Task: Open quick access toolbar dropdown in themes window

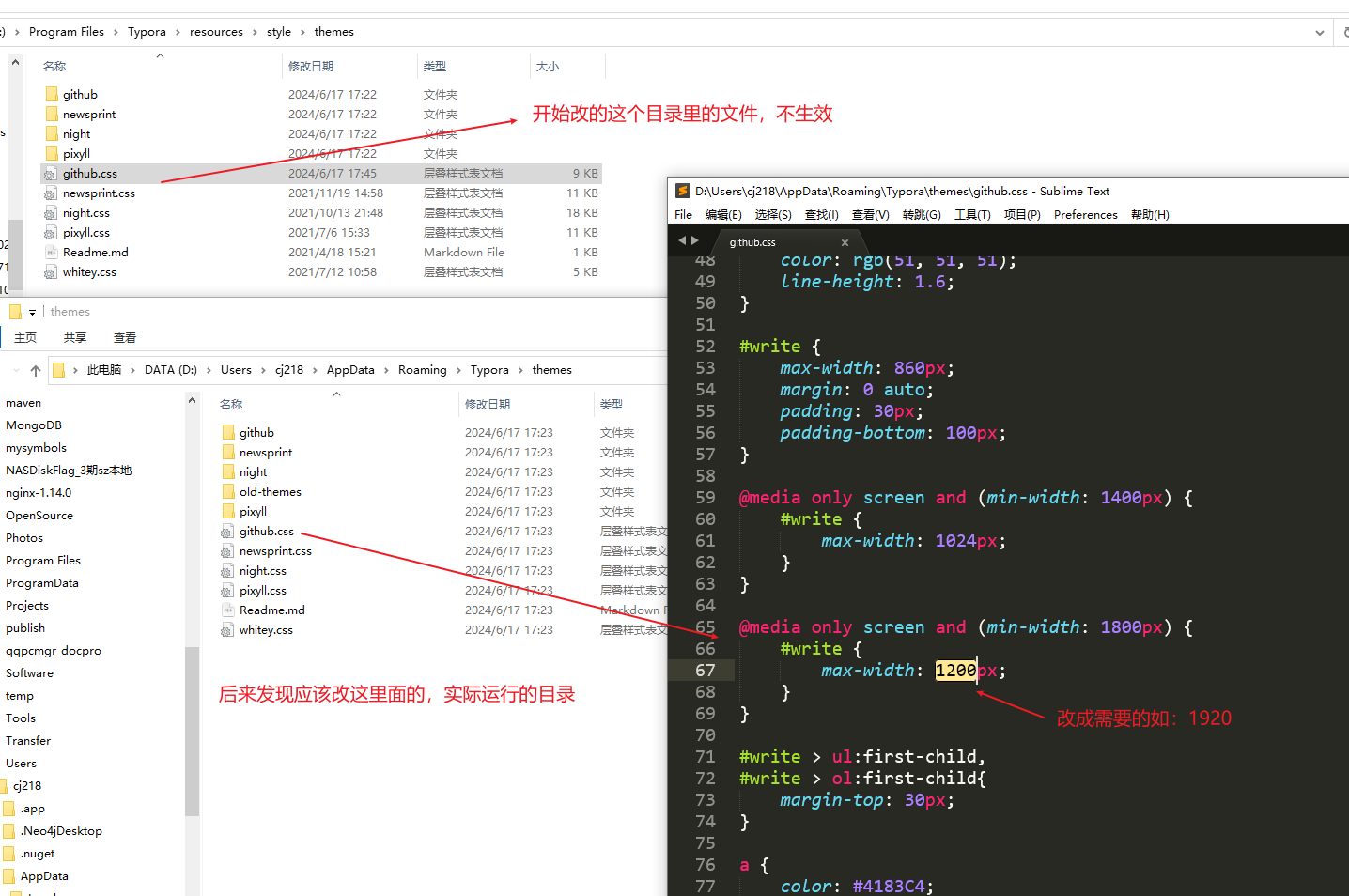Action: click(x=32, y=312)
